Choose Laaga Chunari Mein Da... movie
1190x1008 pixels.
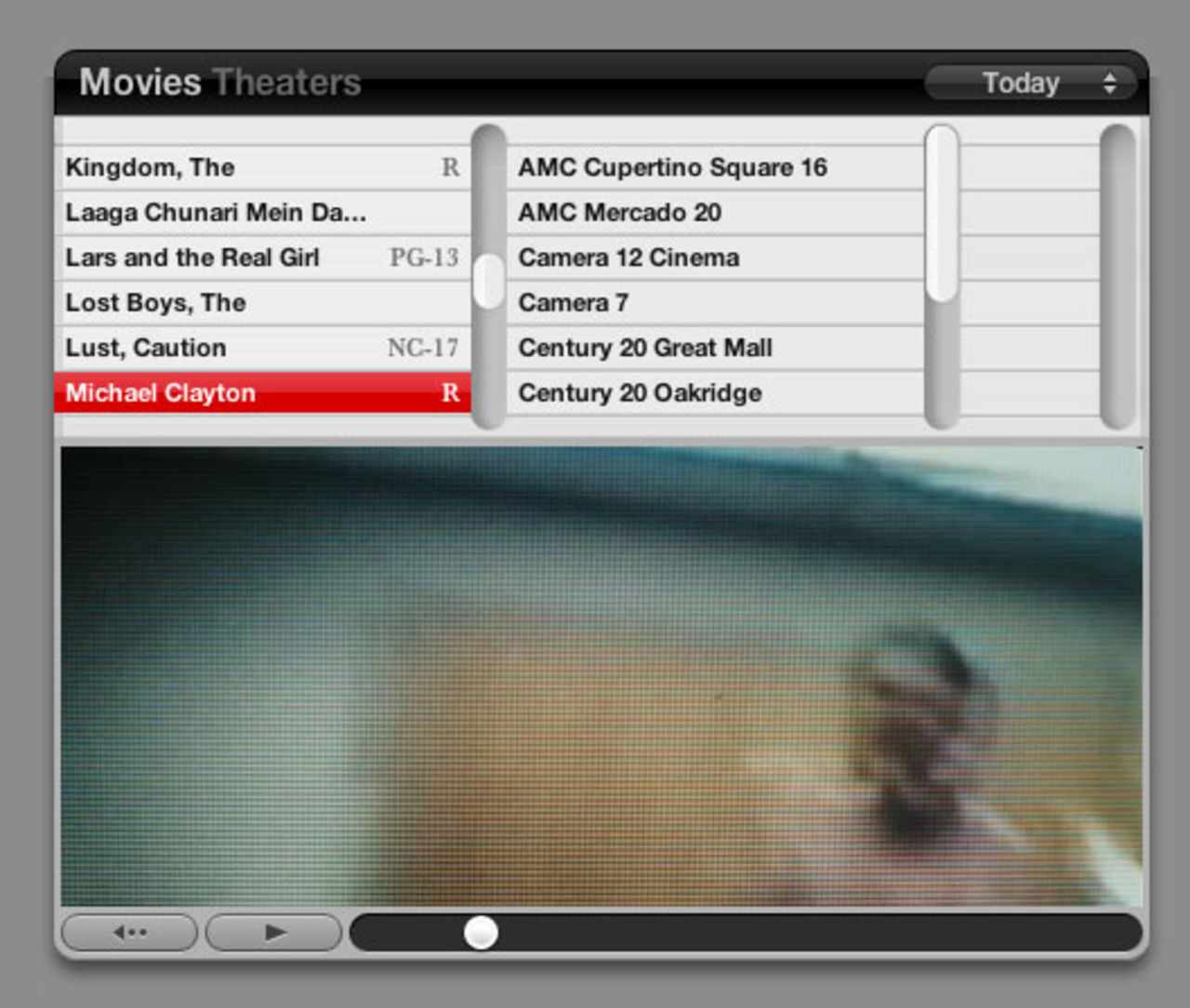click(x=216, y=213)
